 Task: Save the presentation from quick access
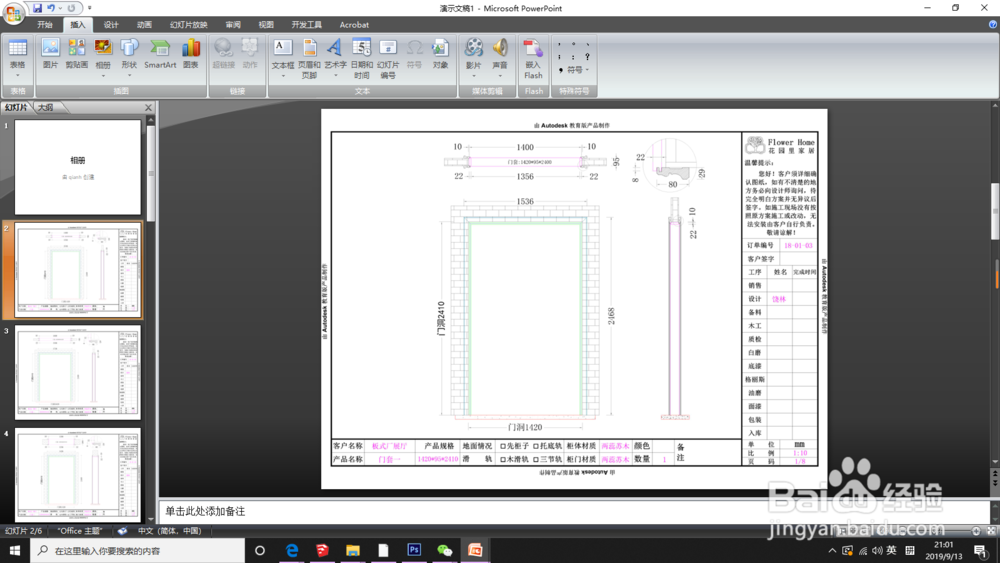37,8
